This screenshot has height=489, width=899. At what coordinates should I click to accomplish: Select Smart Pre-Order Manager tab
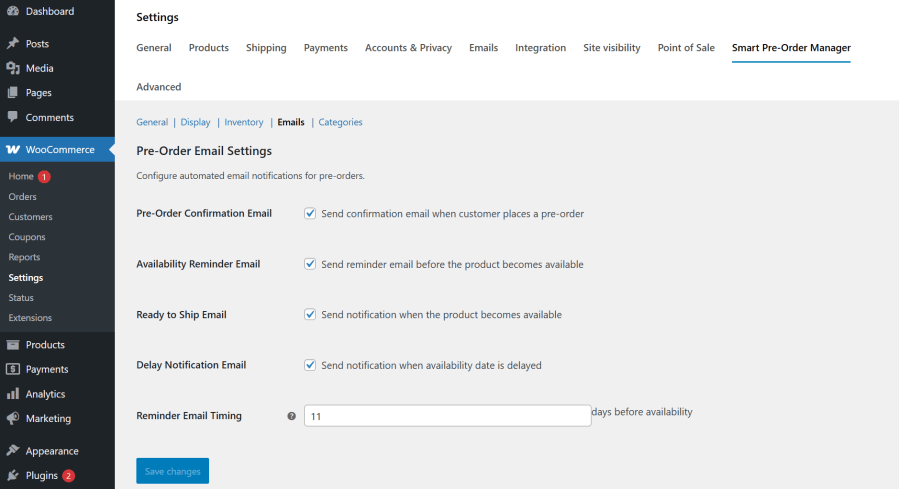pyautogui.click(x=791, y=48)
